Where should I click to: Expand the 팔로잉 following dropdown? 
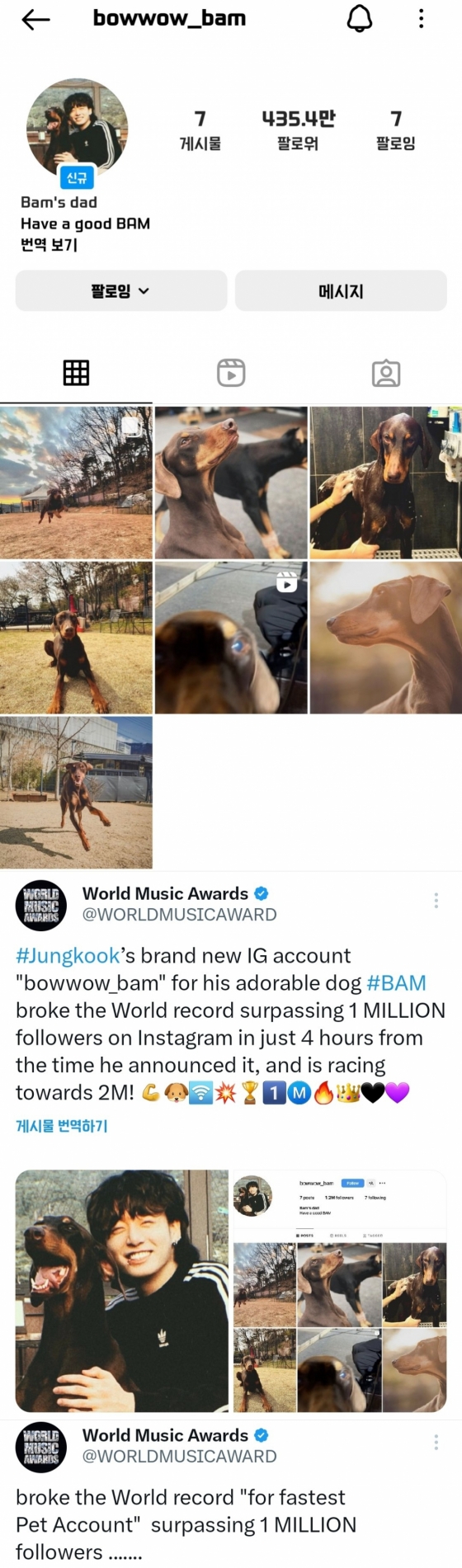tap(121, 290)
